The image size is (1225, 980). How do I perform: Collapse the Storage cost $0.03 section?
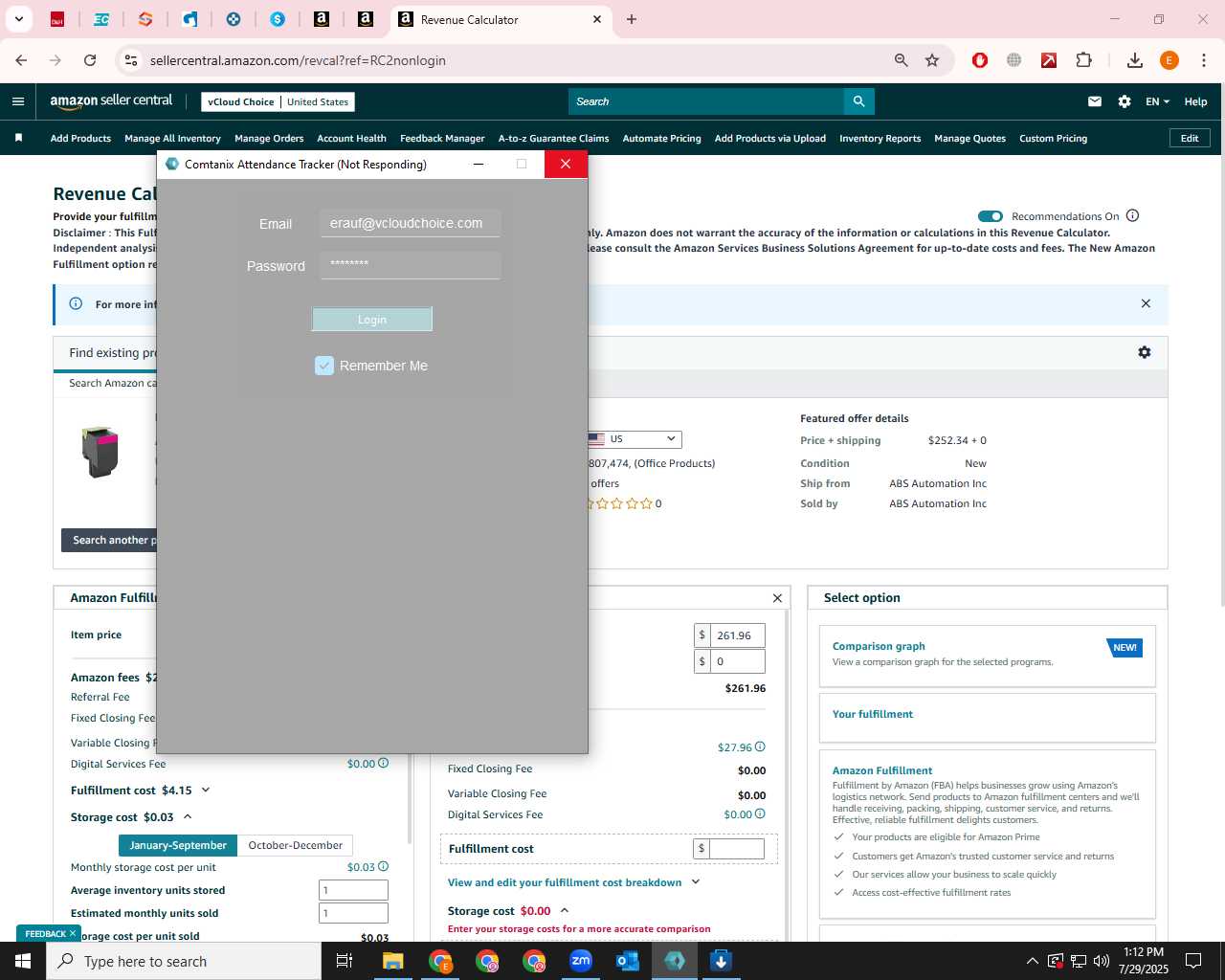[x=188, y=817]
